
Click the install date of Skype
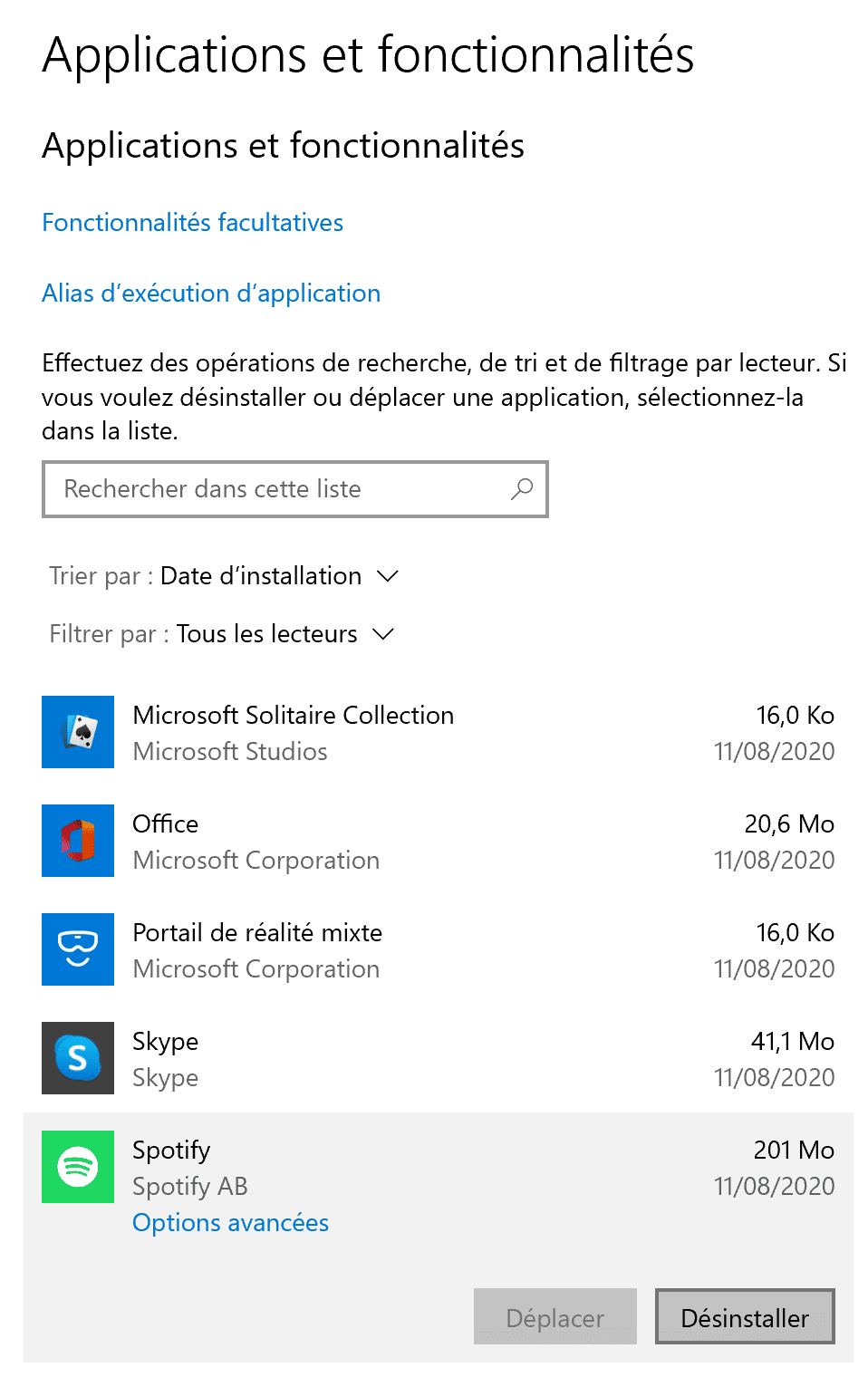pyautogui.click(x=775, y=1078)
